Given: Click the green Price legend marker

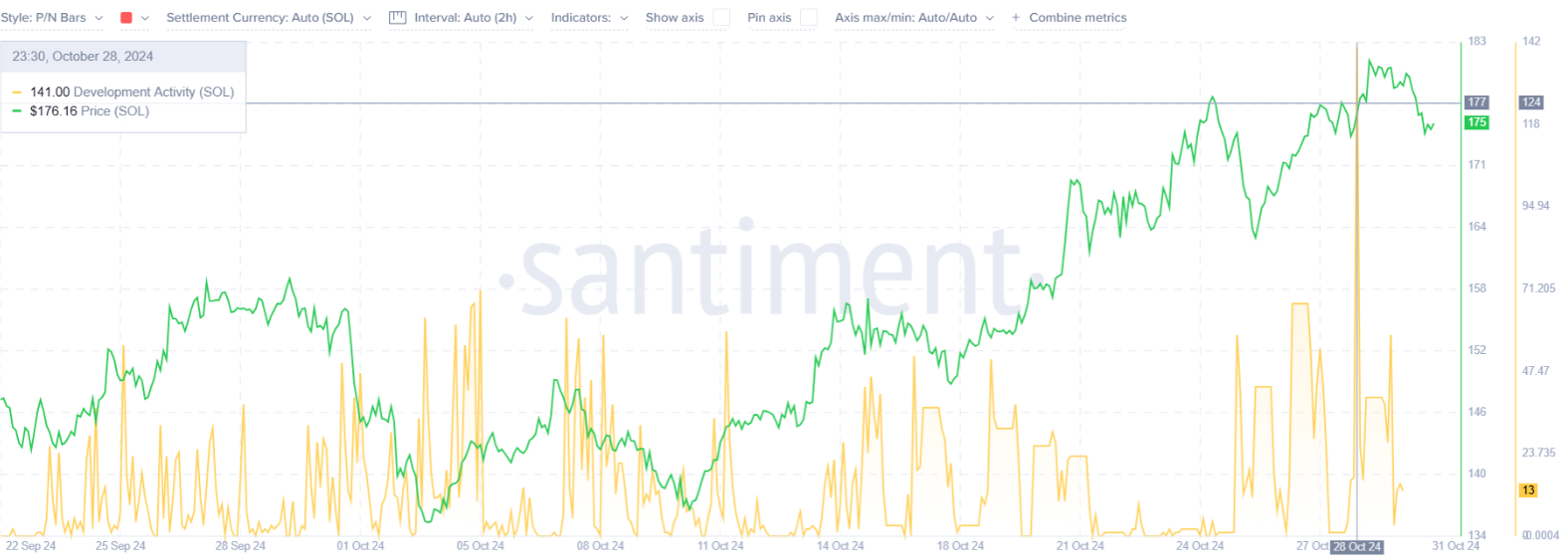Looking at the screenshot, I should (x=17, y=111).
